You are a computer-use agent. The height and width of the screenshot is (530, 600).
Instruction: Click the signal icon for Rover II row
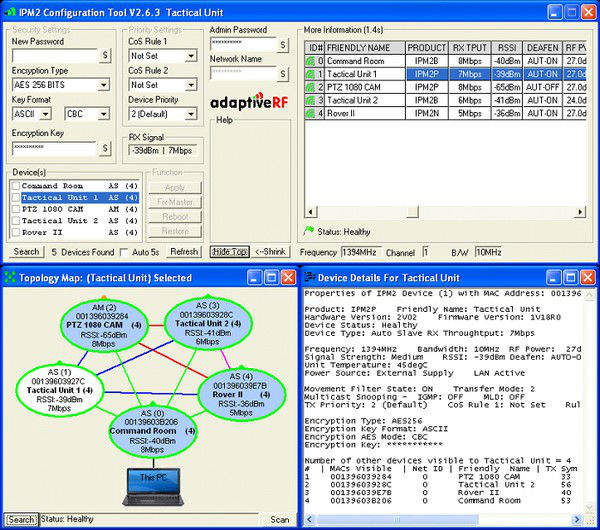tap(310, 113)
